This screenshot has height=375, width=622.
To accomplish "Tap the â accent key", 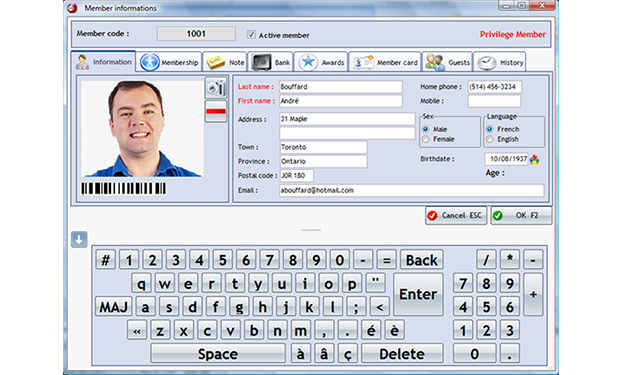I will [324, 354].
